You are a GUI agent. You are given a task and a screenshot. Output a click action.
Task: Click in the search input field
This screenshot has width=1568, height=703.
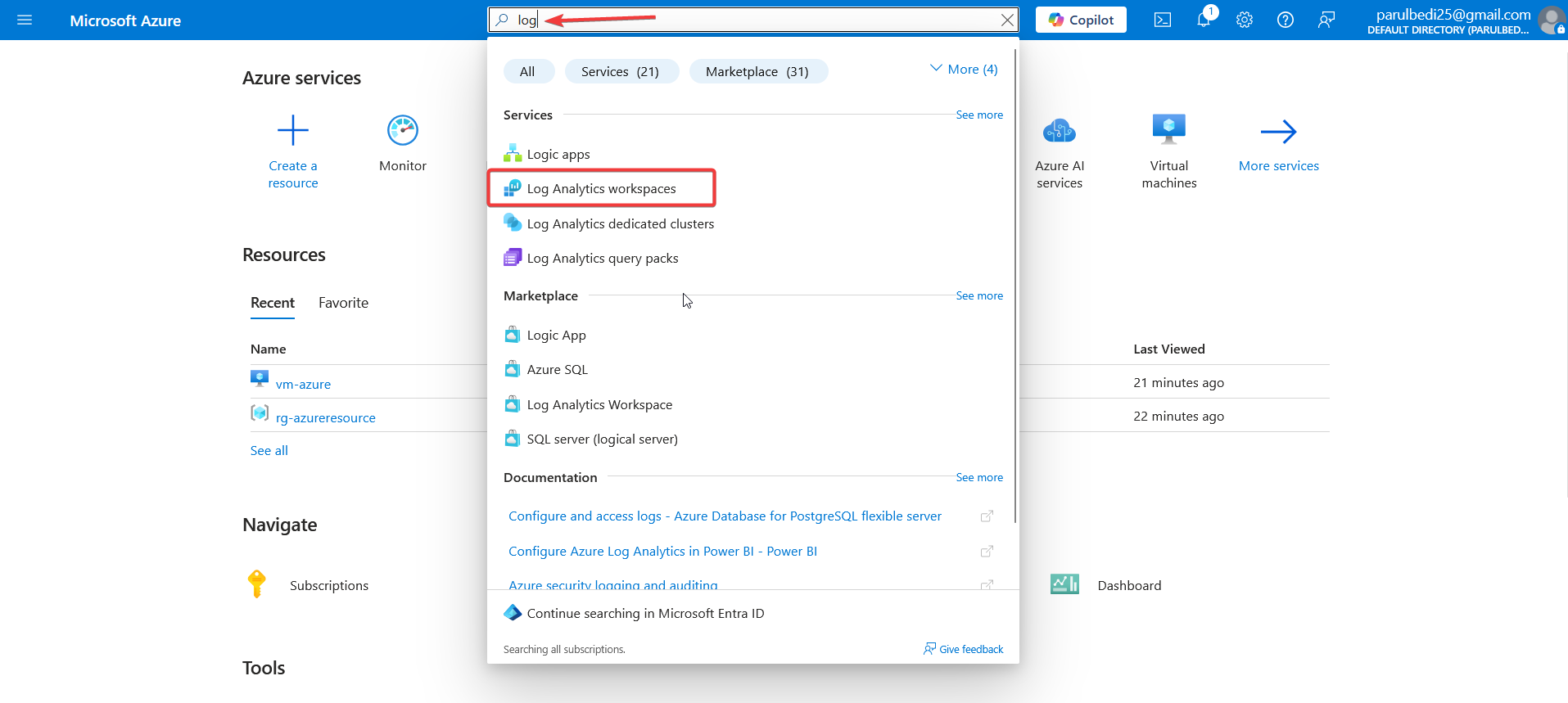753,20
